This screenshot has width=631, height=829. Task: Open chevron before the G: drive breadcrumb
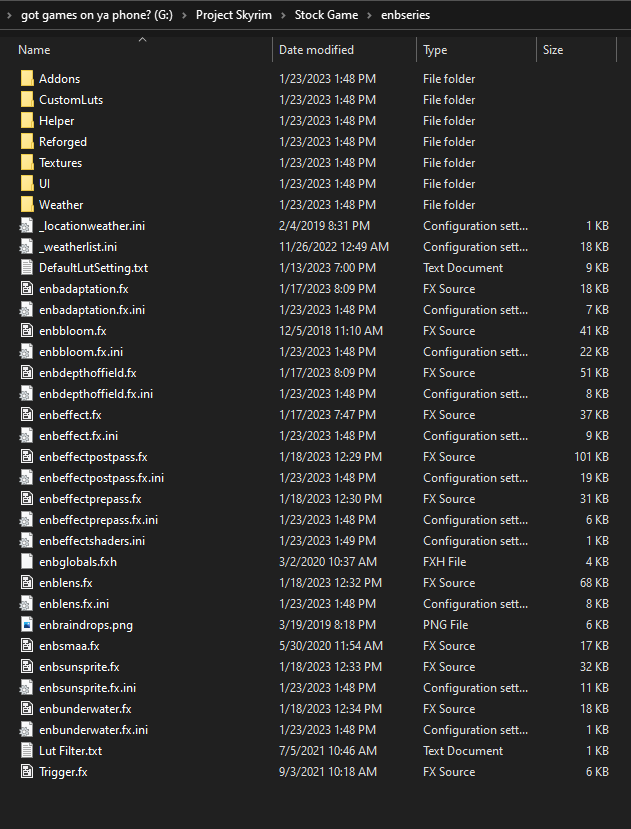pos(8,15)
